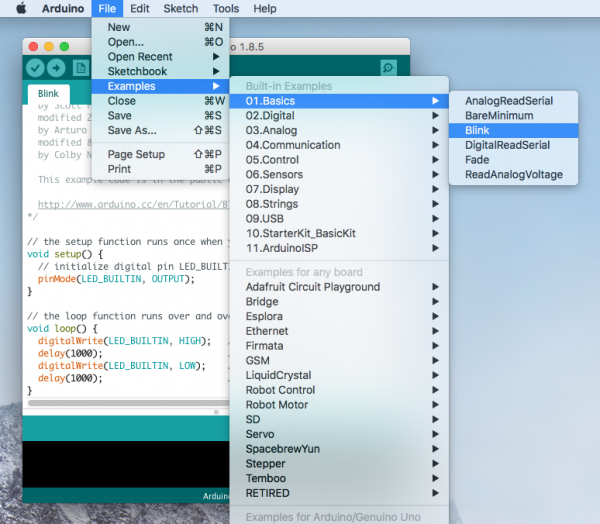Choose New from the File menu
The image size is (600, 524).
(x=160, y=27)
